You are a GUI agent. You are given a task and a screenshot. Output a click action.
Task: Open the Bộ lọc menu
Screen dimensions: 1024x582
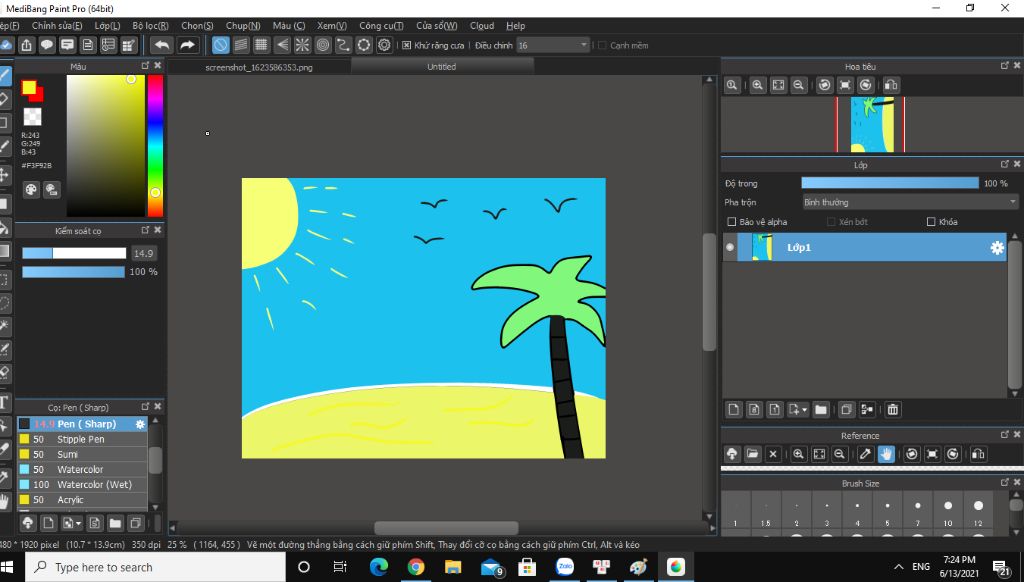pos(150,25)
